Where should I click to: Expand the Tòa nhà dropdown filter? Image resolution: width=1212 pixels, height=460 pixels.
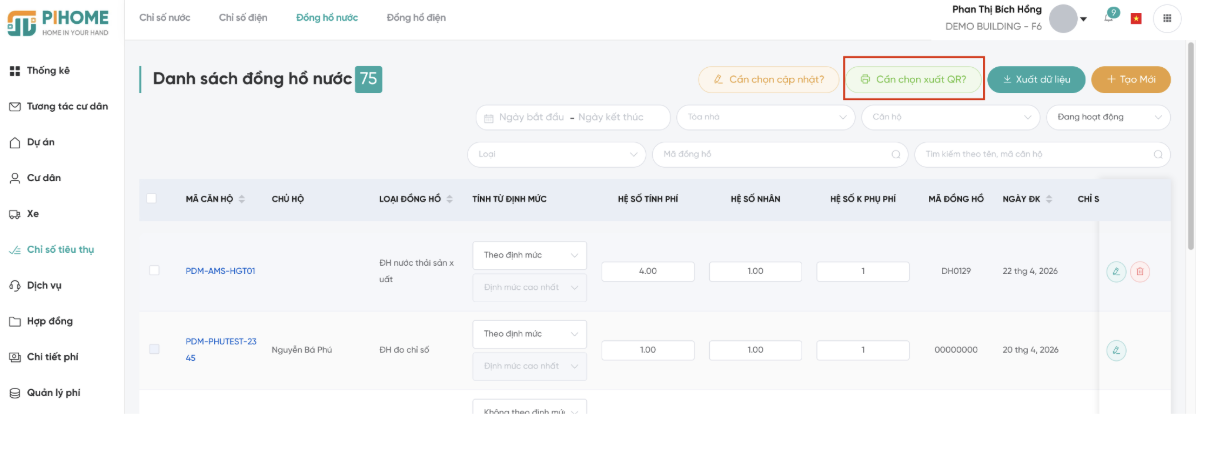click(x=766, y=117)
